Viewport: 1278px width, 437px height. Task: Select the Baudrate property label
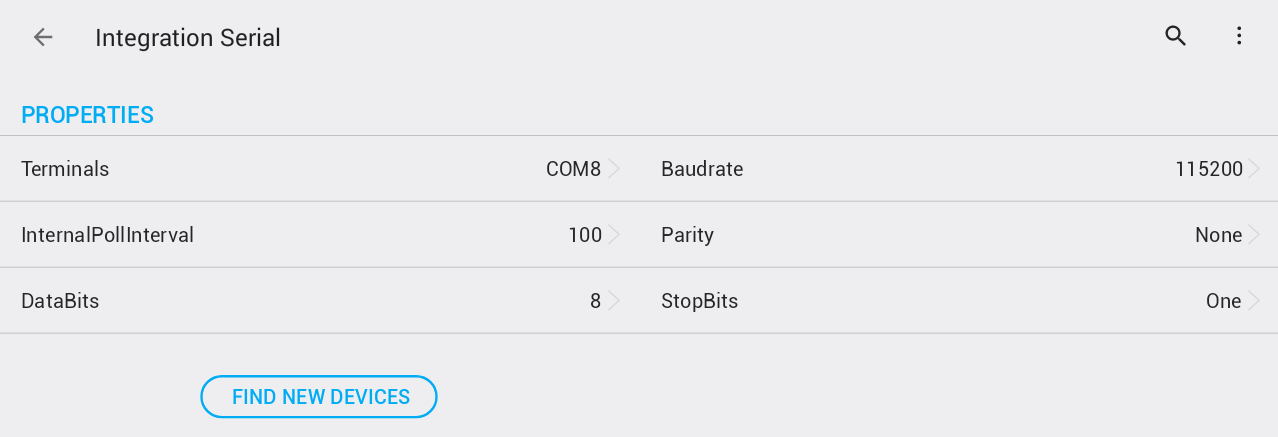tap(702, 169)
